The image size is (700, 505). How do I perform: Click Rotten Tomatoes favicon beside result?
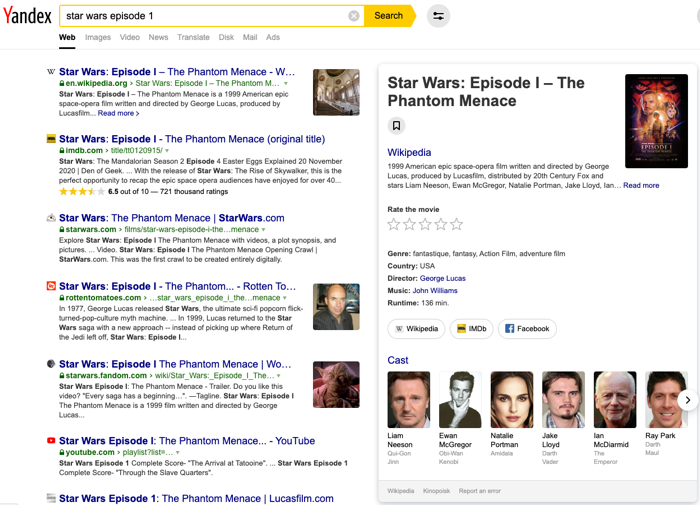[x=51, y=286]
